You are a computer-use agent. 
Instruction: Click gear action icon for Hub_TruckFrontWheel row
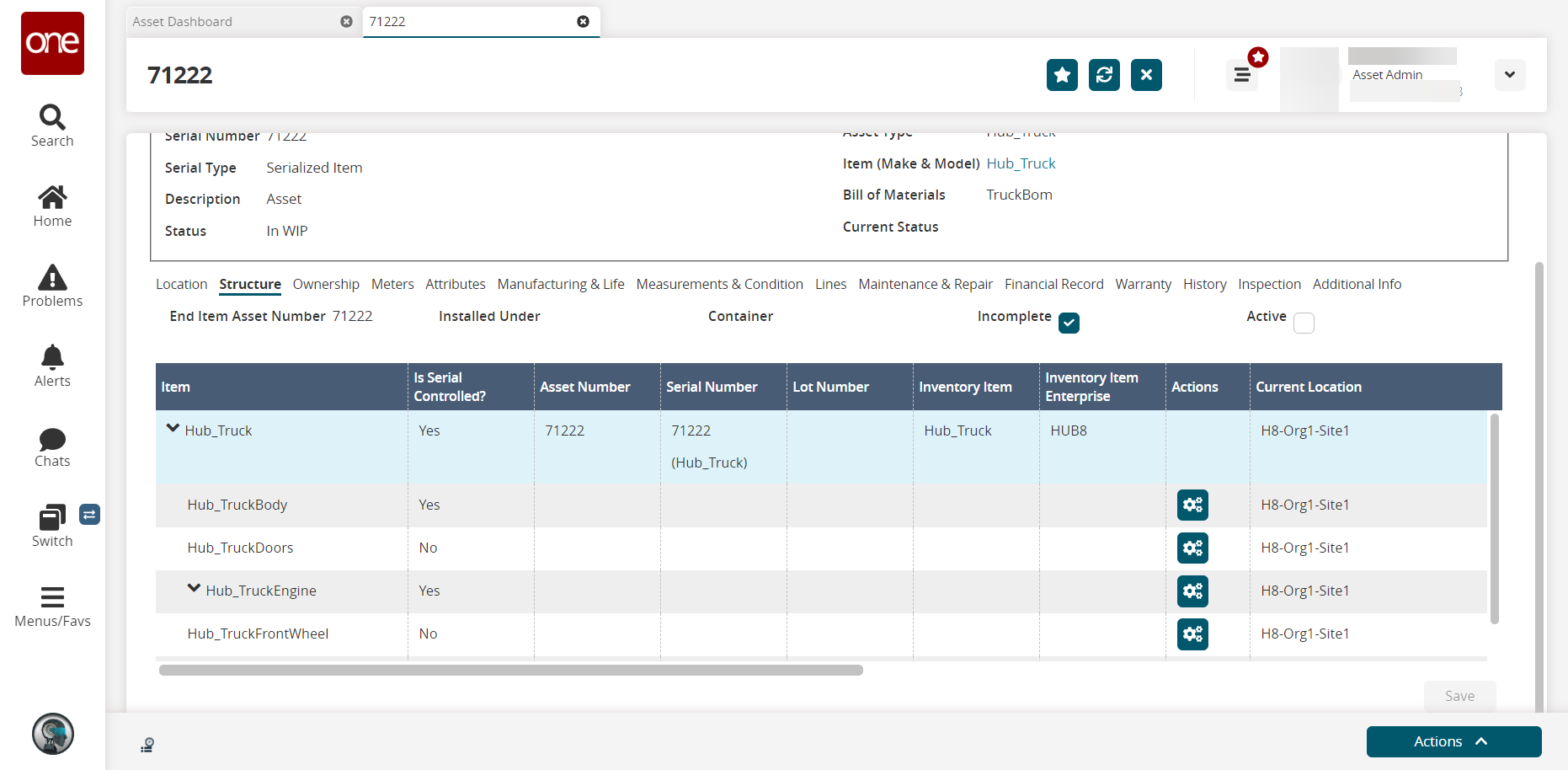(x=1192, y=634)
